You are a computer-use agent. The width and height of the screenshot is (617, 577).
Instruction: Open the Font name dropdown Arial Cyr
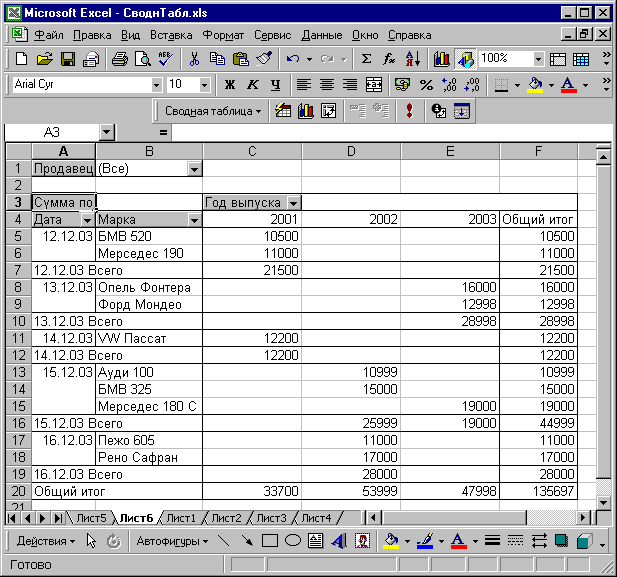tap(156, 85)
